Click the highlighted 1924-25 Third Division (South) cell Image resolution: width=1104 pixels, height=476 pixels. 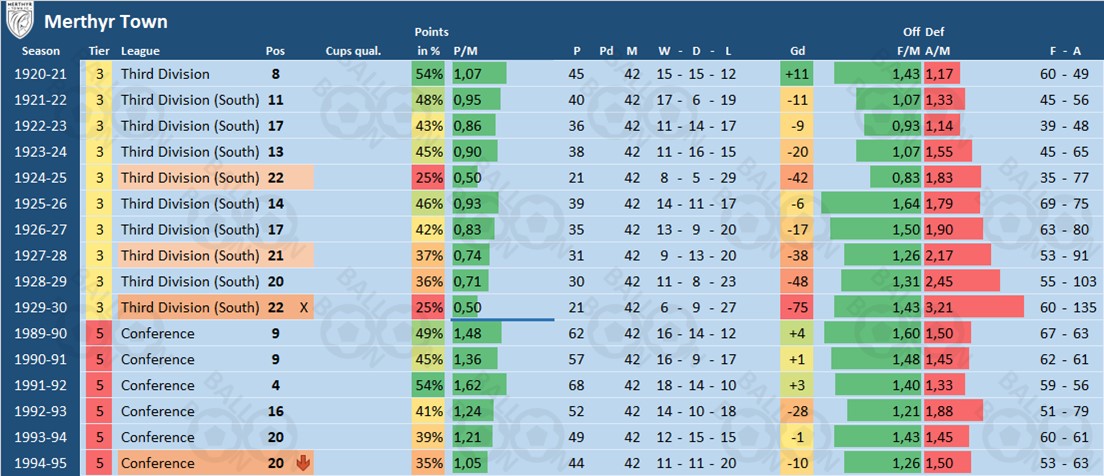point(190,178)
